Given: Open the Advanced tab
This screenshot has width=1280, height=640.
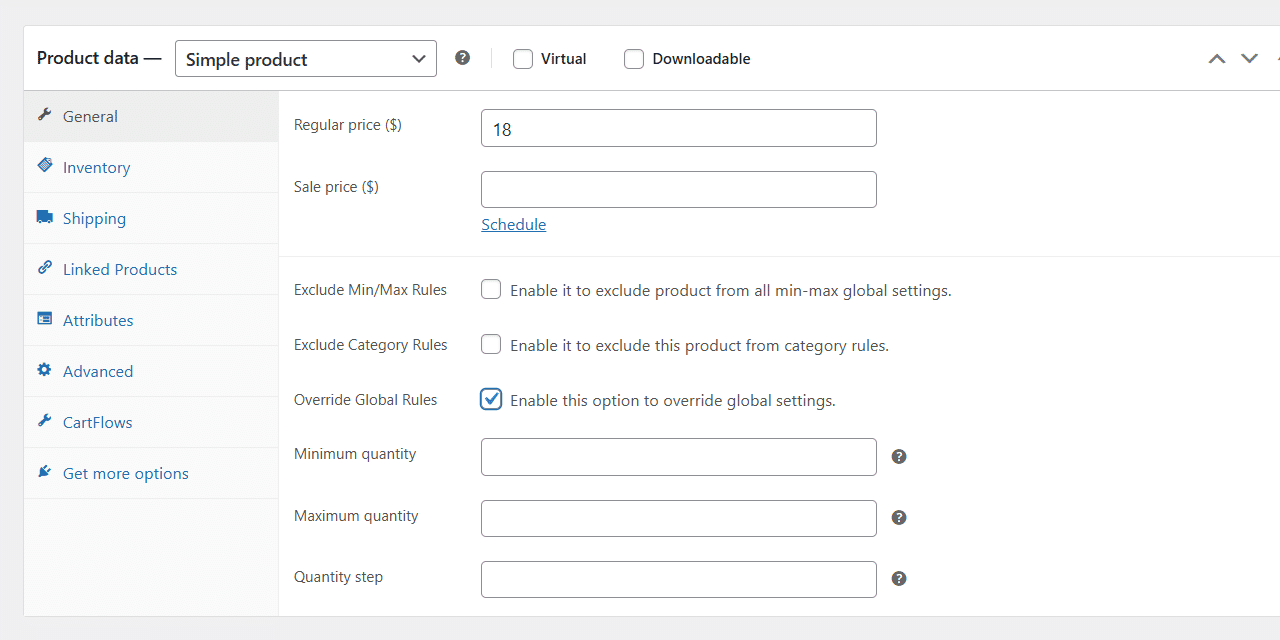Looking at the screenshot, I should [x=151, y=371].
